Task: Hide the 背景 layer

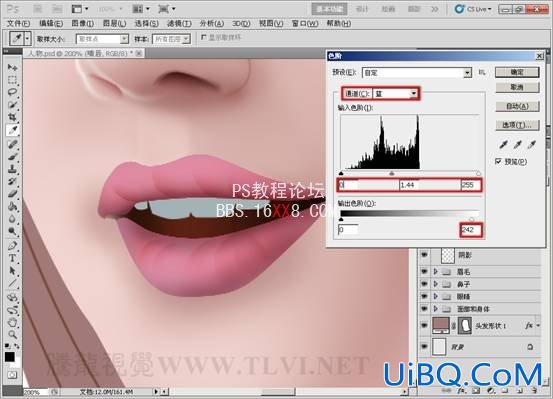Action: click(x=424, y=347)
